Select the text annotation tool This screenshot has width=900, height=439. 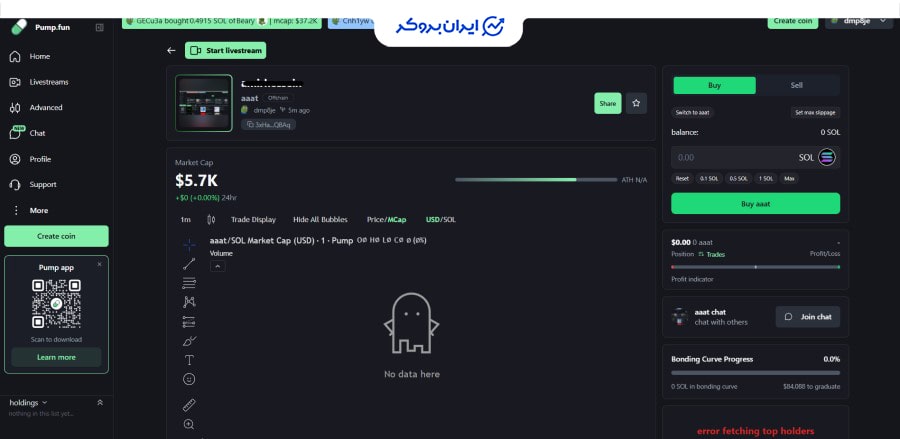tap(189, 359)
